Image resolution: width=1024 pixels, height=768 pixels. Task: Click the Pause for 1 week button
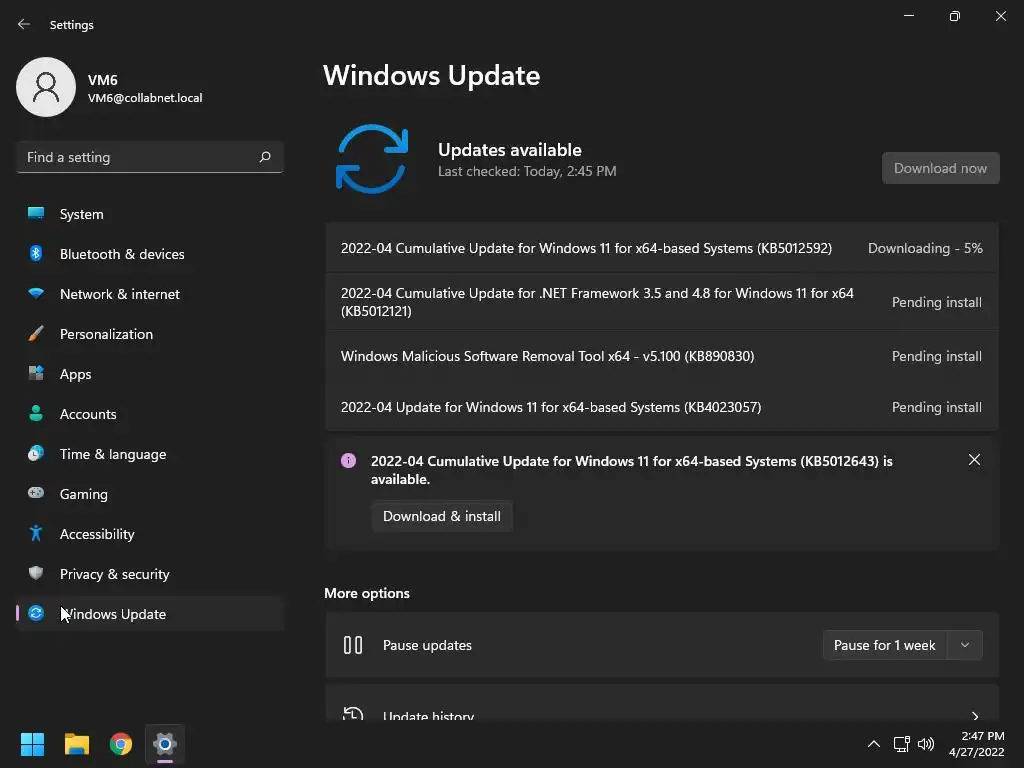pos(885,645)
